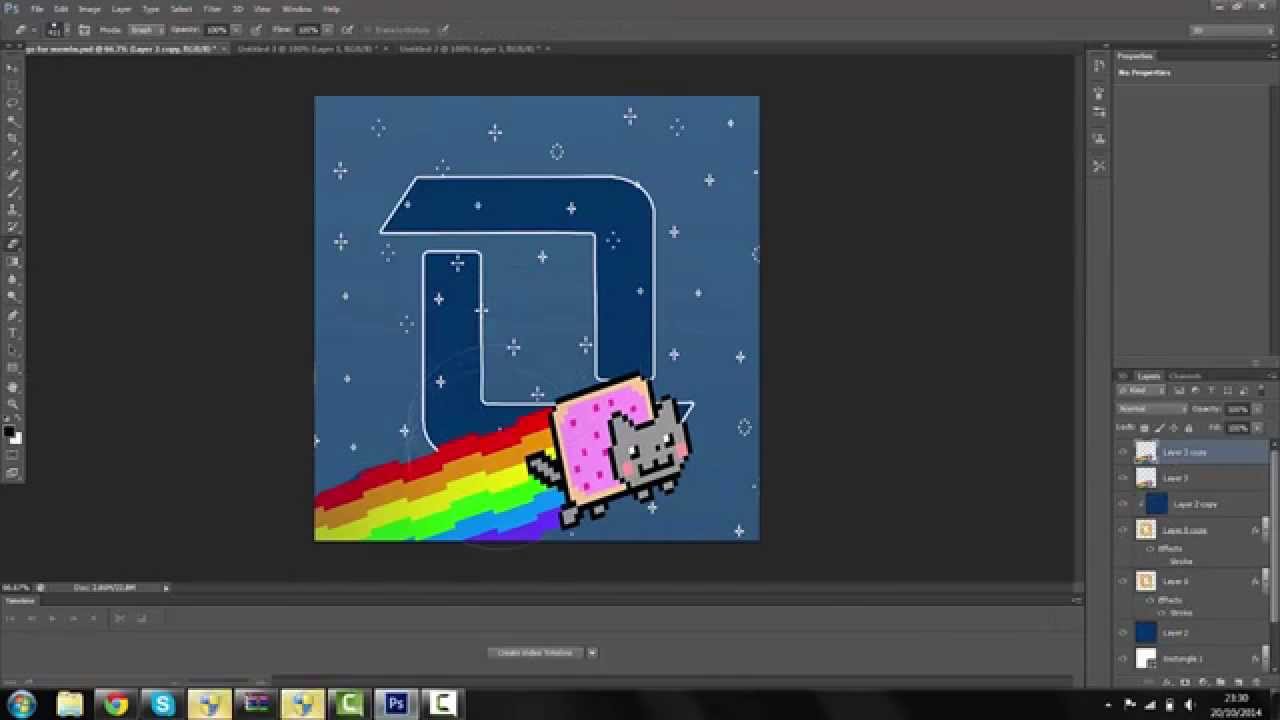Image resolution: width=1280 pixels, height=720 pixels.
Task: Click create new layer icon
Action: click(x=1238, y=682)
